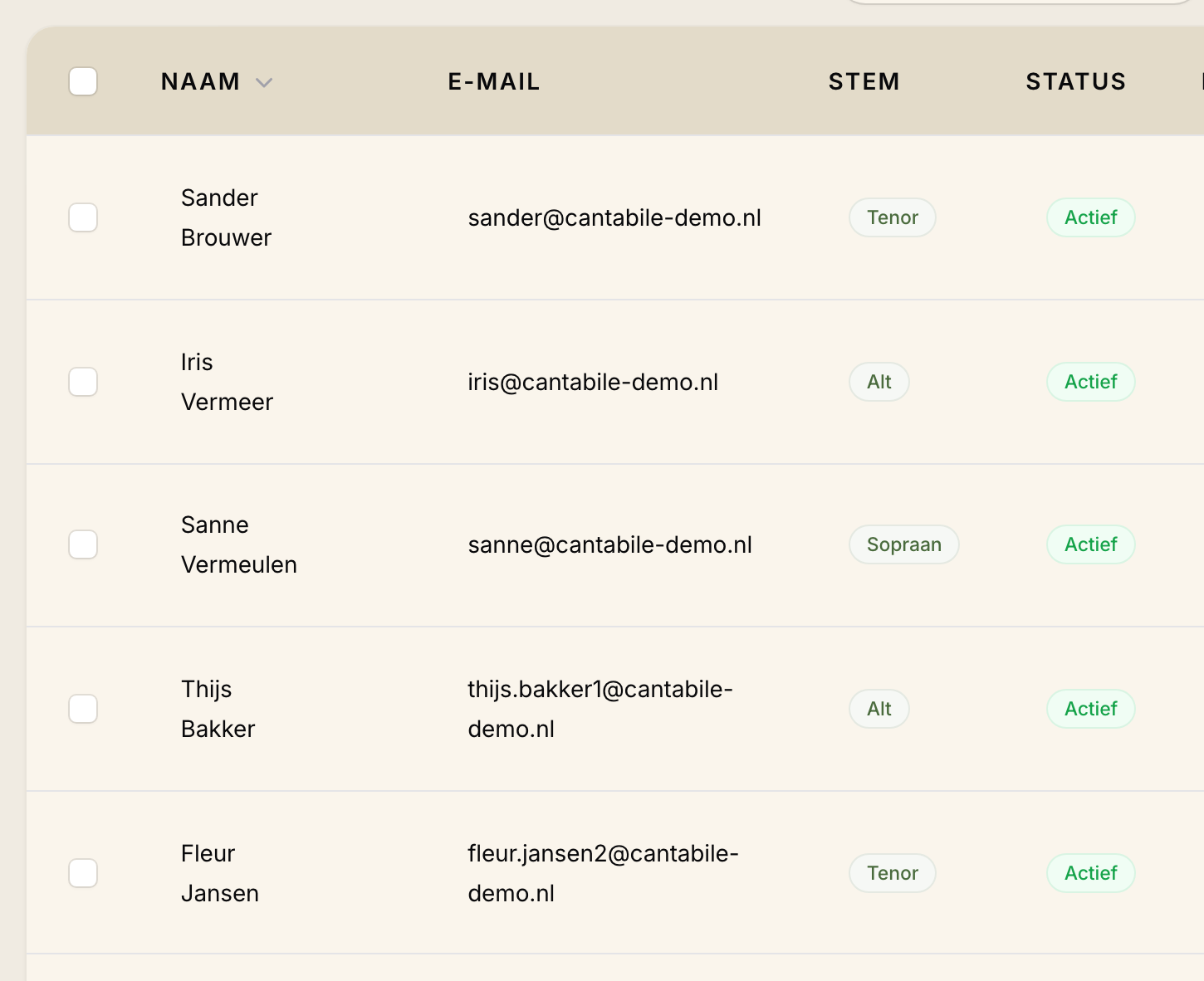
Task: Click the E-MAIL column header
Action: (494, 81)
